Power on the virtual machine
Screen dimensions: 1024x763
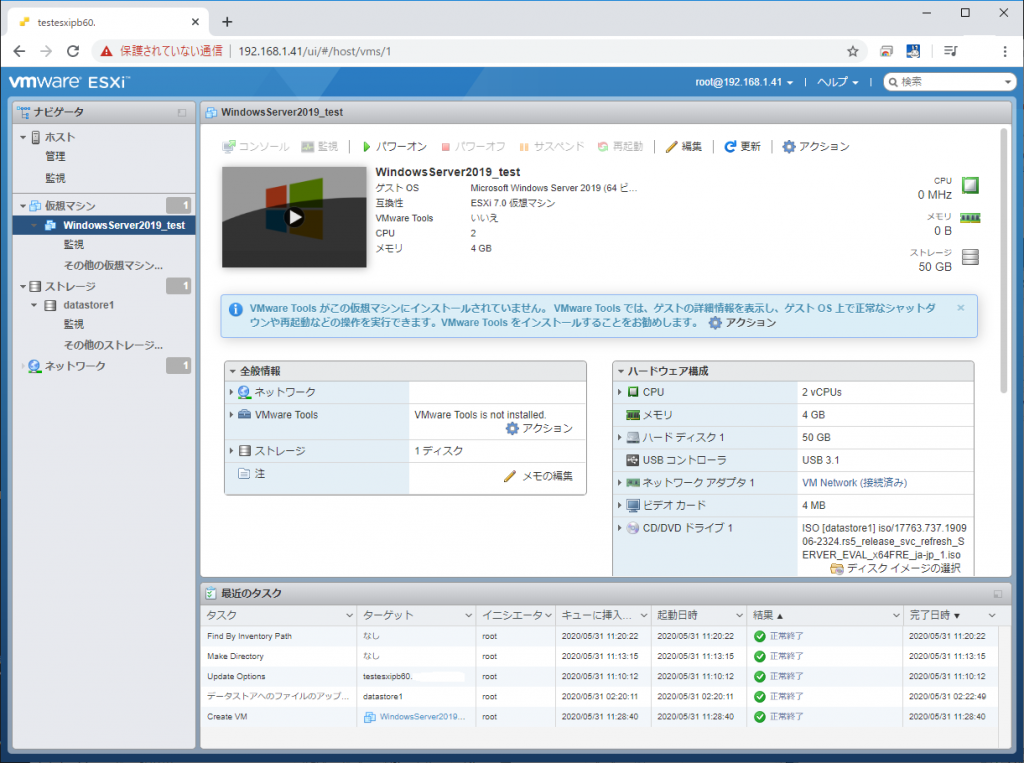(394, 146)
